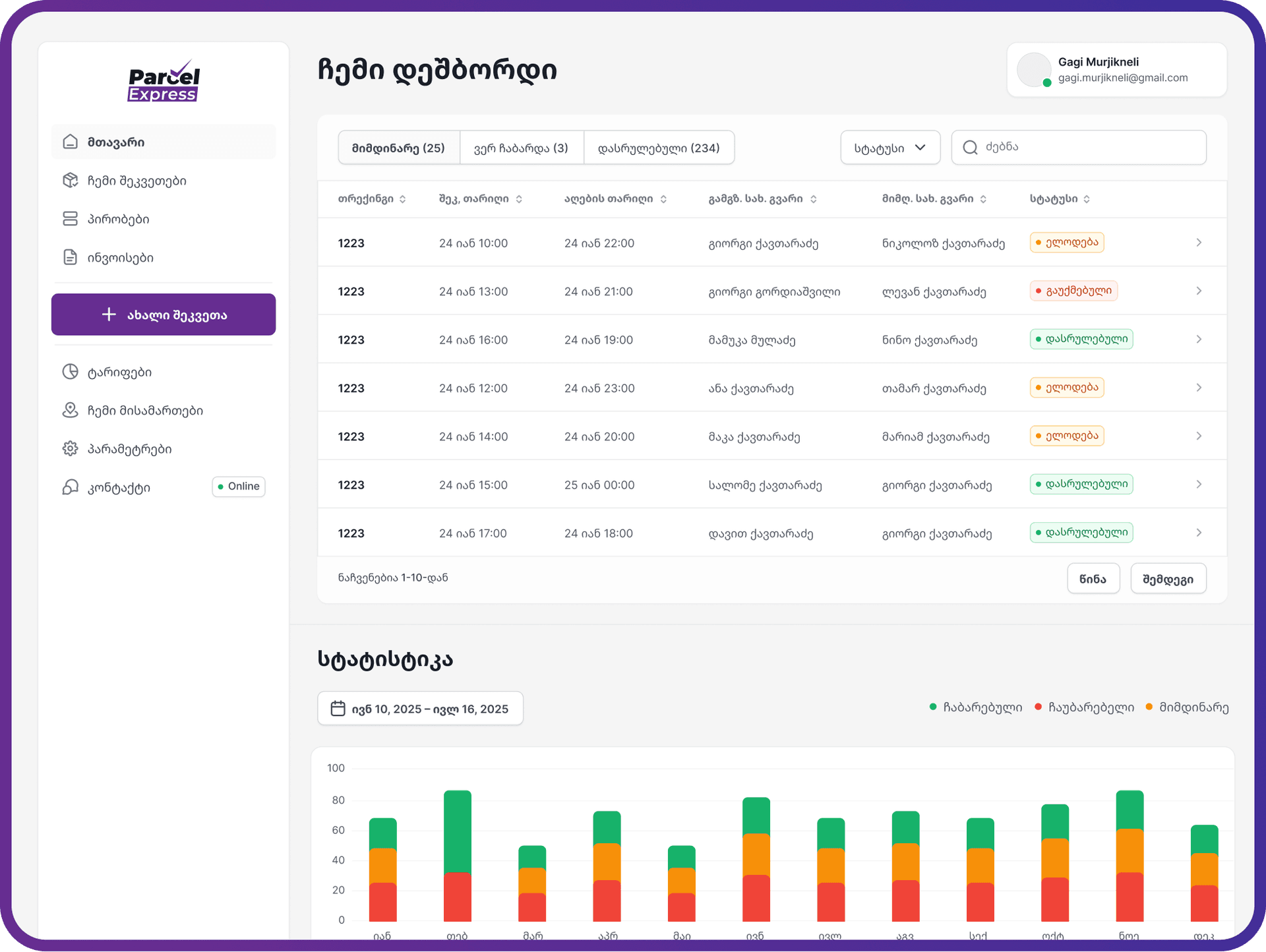The width and height of the screenshot is (1266, 952).
Task: Toggle sort on სტატუსი column header
Action: (1087, 199)
